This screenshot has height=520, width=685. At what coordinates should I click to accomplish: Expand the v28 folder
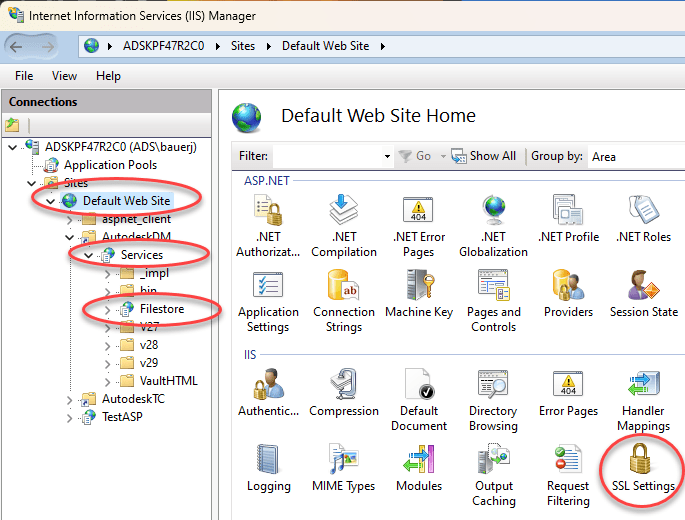(107, 345)
